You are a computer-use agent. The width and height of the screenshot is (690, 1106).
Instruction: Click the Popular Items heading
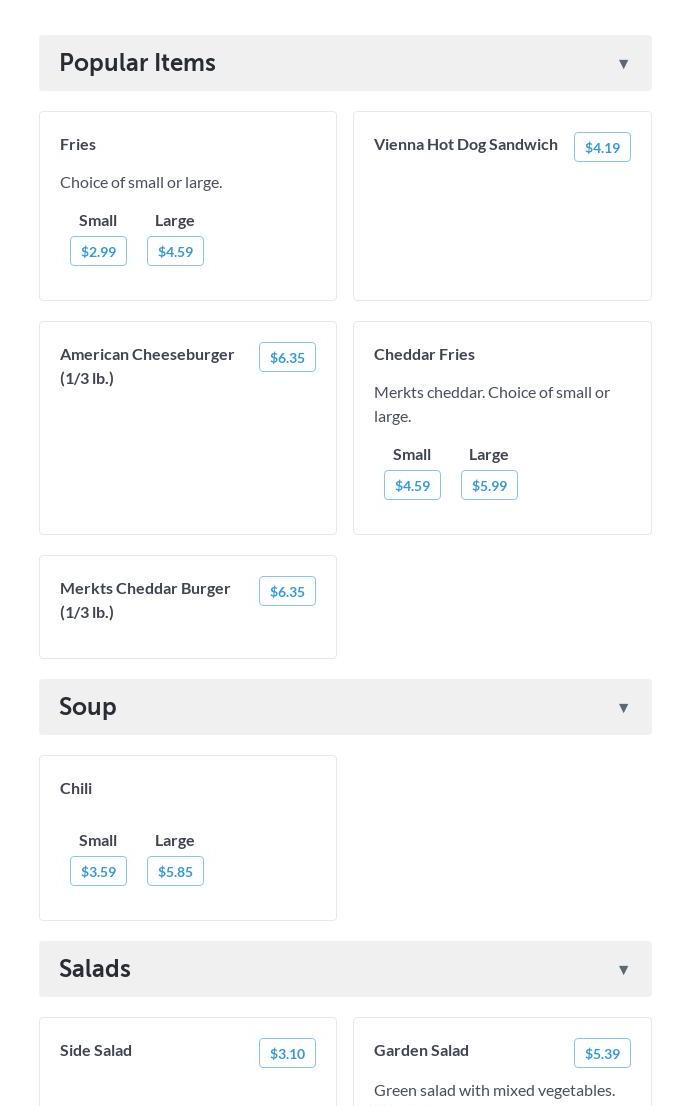(x=137, y=63)
